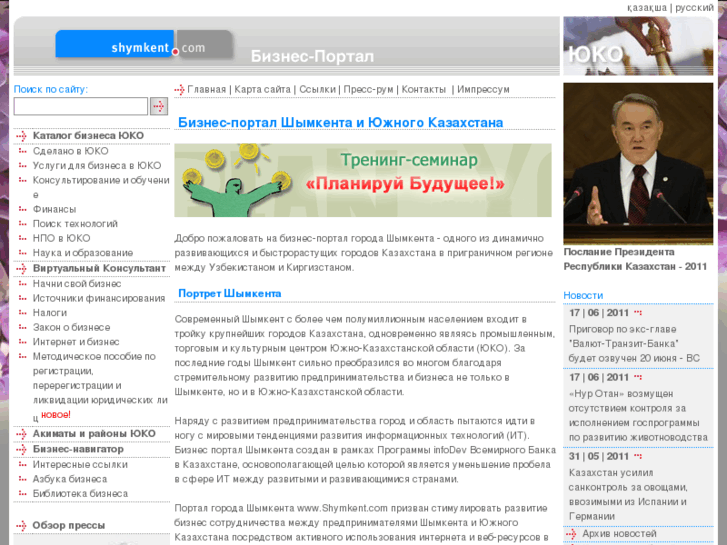Open Послание Президента Республики Казахстан - 2011

coord(635,259)
